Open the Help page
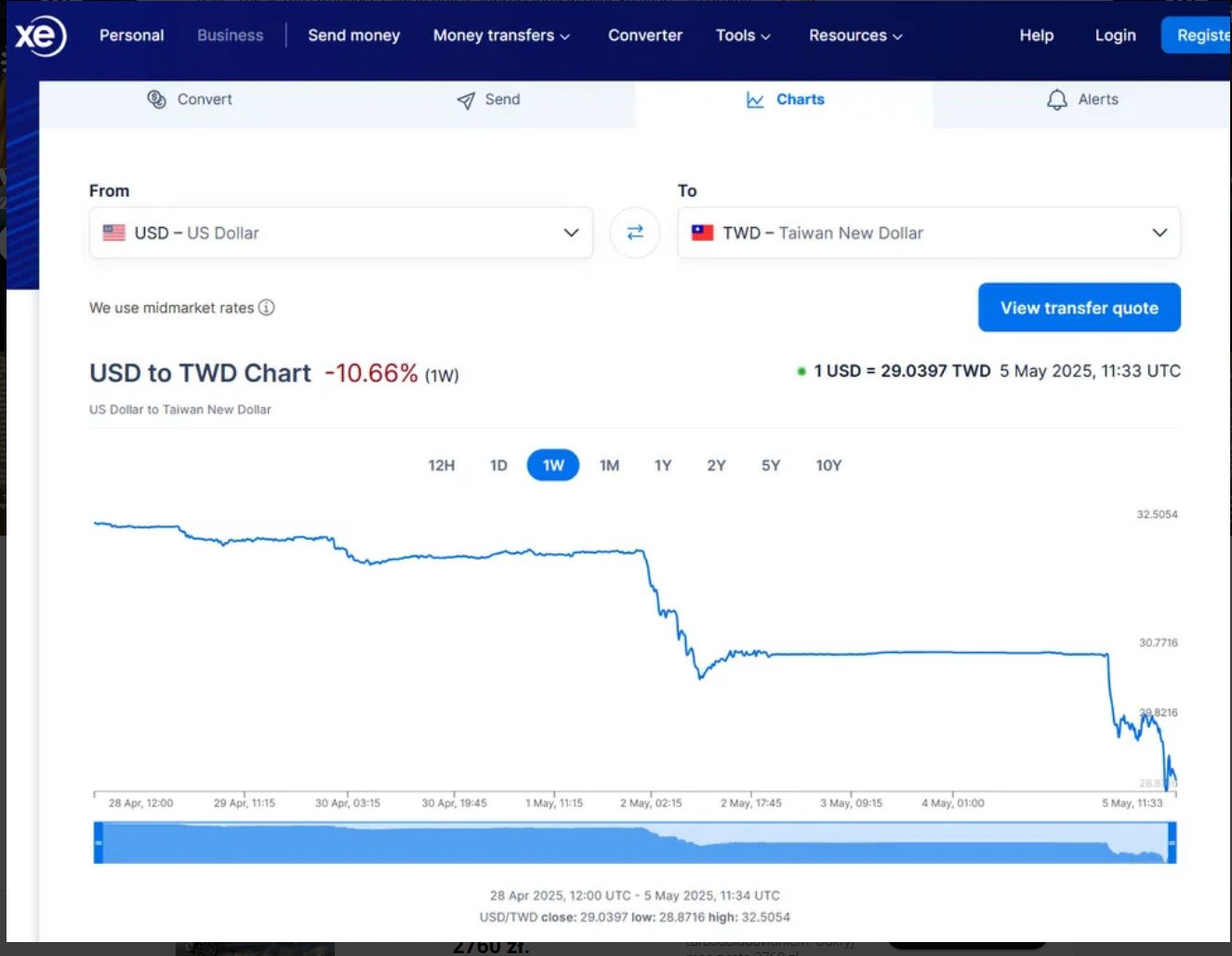 [x=1037, y=35]
